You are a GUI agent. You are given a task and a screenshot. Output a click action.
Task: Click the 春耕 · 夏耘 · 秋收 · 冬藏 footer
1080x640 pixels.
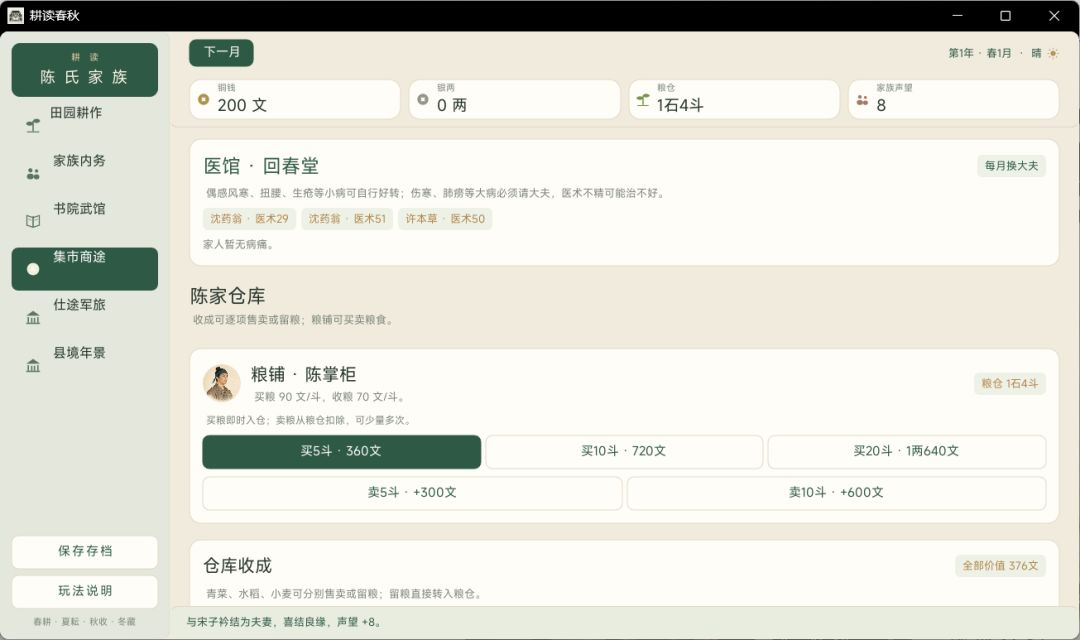pyautogui.click(x=85, y=621)
